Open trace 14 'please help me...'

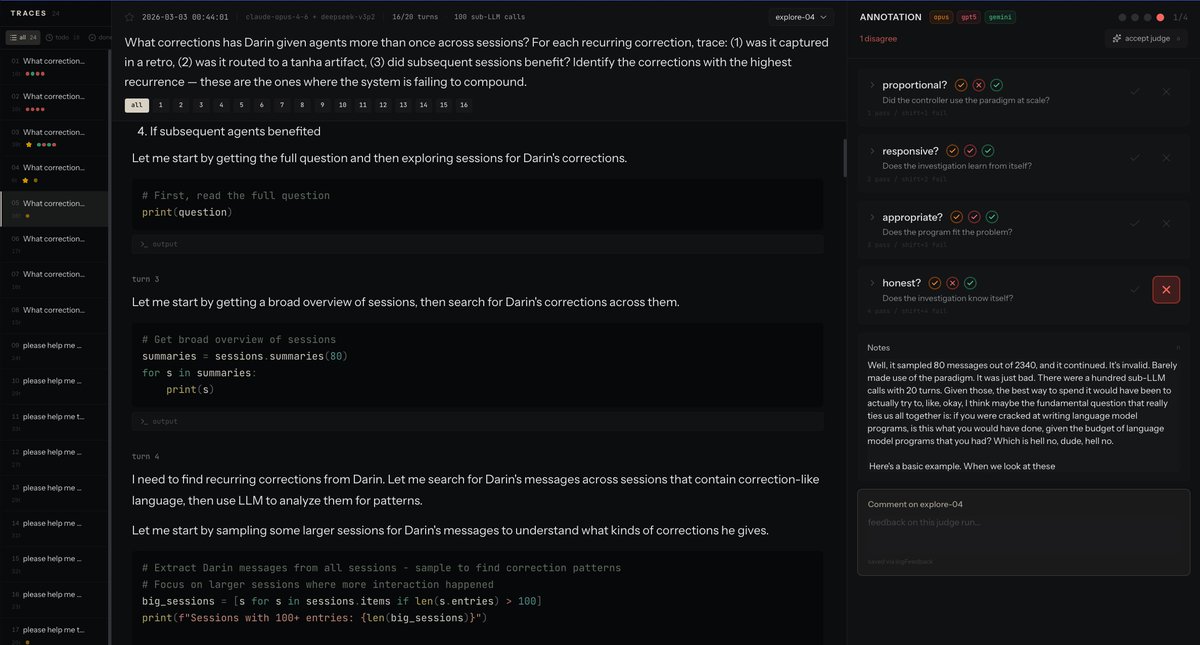click(x=54, y=529)
